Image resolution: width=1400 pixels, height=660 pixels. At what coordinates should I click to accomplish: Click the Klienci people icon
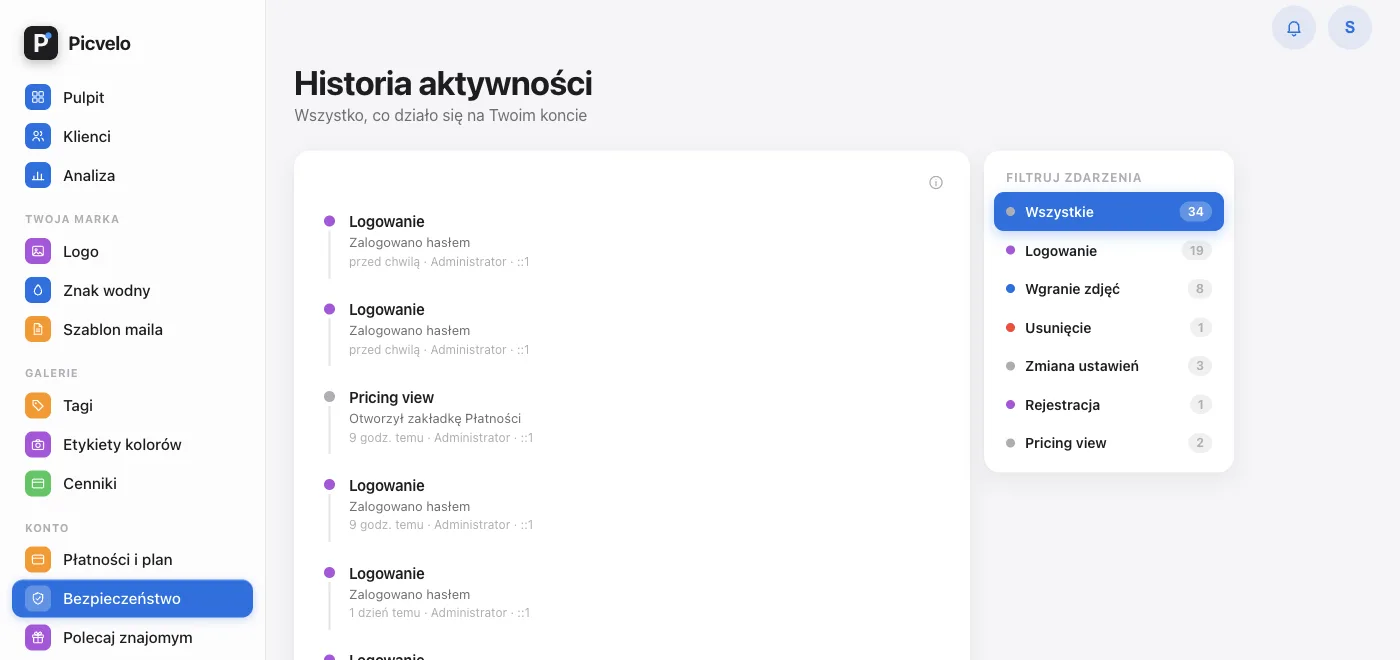(38, 136)
